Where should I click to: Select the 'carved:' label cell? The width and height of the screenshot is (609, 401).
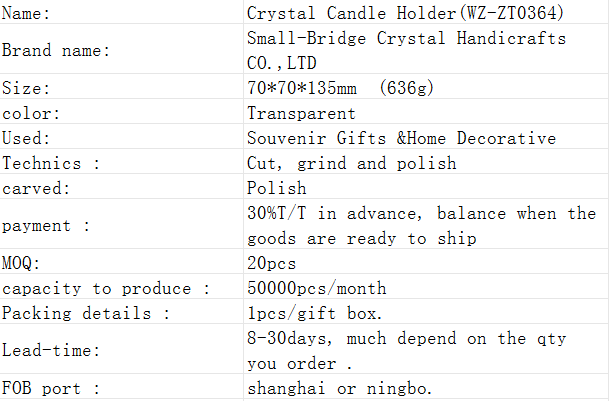click(x=122, y=187)
